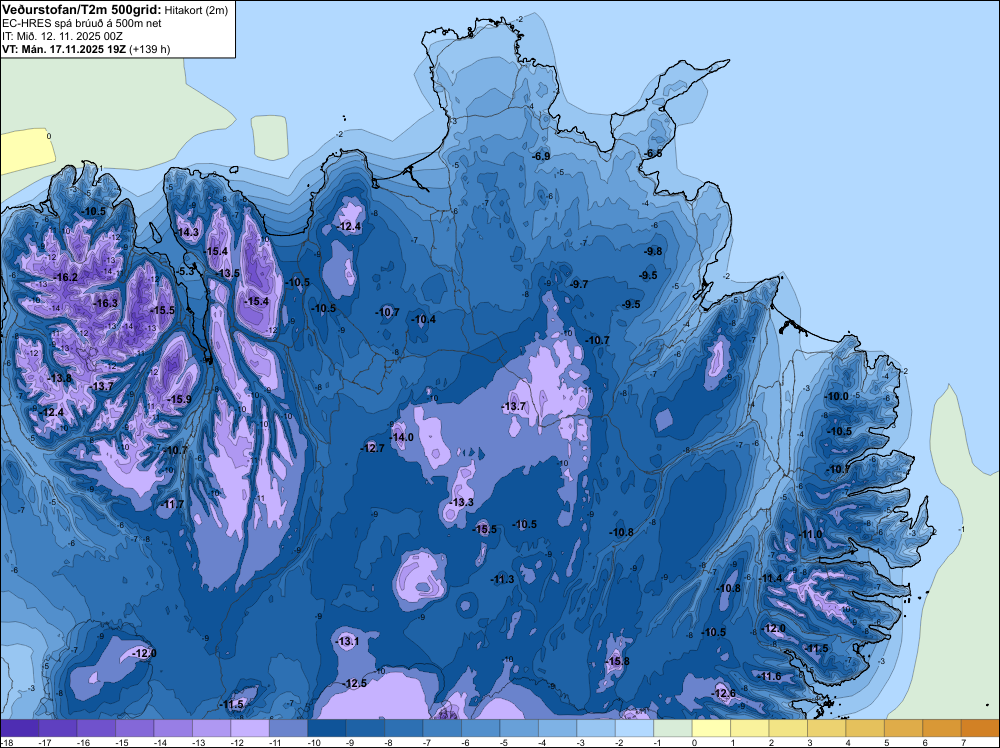Click the -11.7 temperature value on the map
This screenshot has height=748, width=1000.
172,504
